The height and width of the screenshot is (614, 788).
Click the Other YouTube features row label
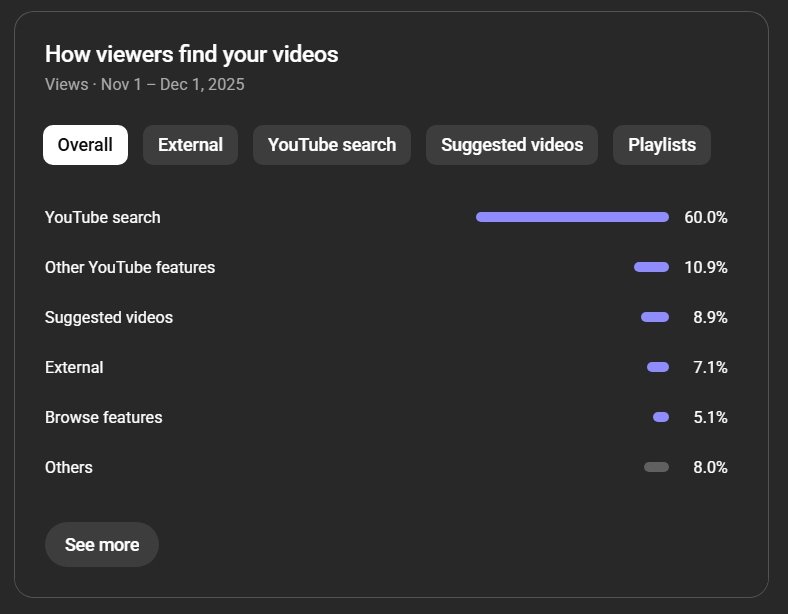click(130, 267)
